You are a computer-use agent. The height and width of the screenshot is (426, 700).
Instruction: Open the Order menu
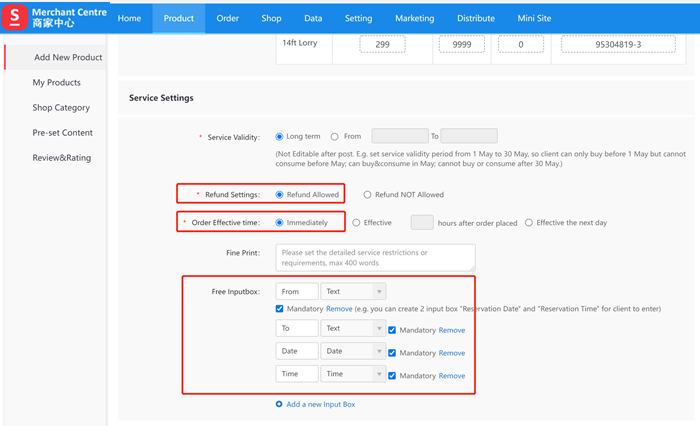tap(228, 18)
